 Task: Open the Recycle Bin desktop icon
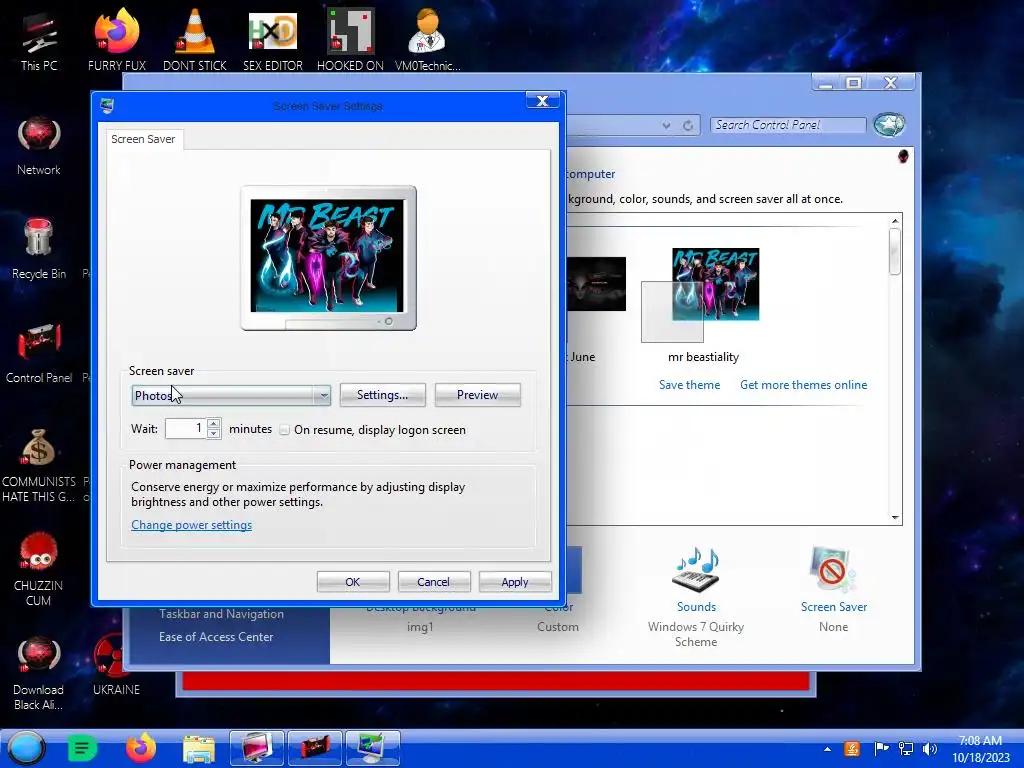[39, 249]
